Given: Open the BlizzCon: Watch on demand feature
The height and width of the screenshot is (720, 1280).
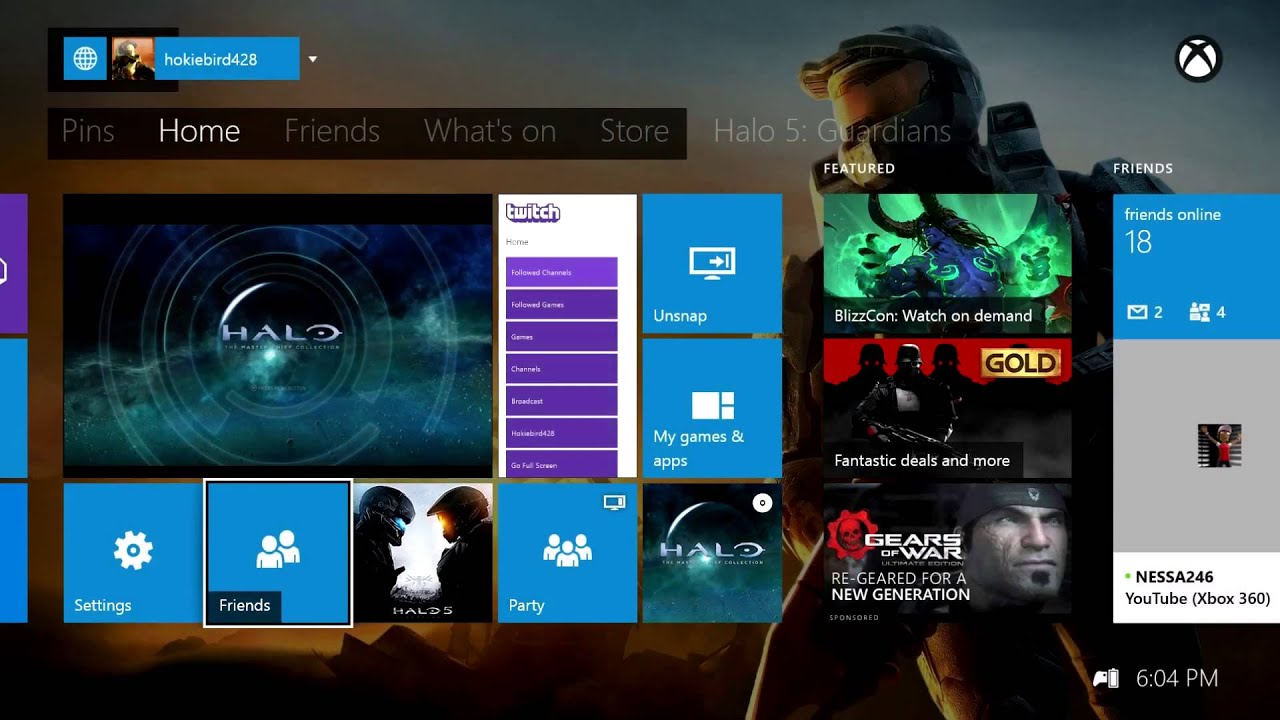Looking at the screenshot, I should [x=947, y=263].
